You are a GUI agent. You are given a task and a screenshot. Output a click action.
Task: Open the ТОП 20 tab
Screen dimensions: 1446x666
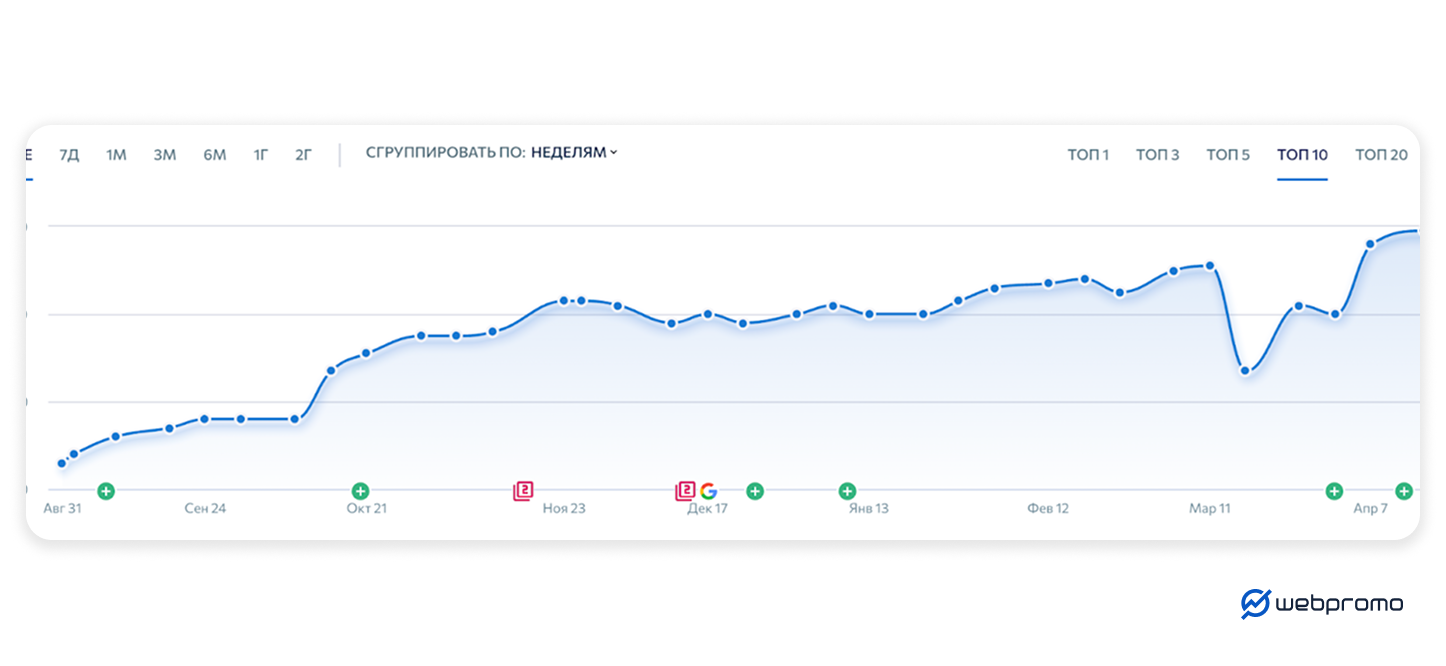point(1381,154)
